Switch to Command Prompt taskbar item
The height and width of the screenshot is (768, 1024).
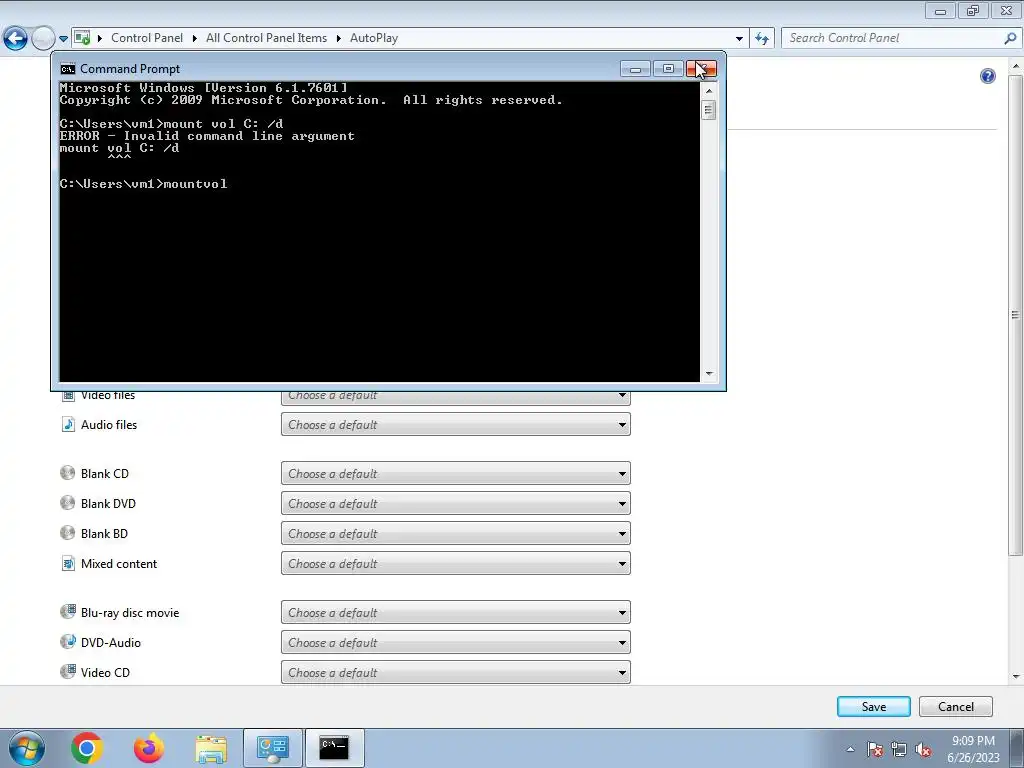click(334, 748)
